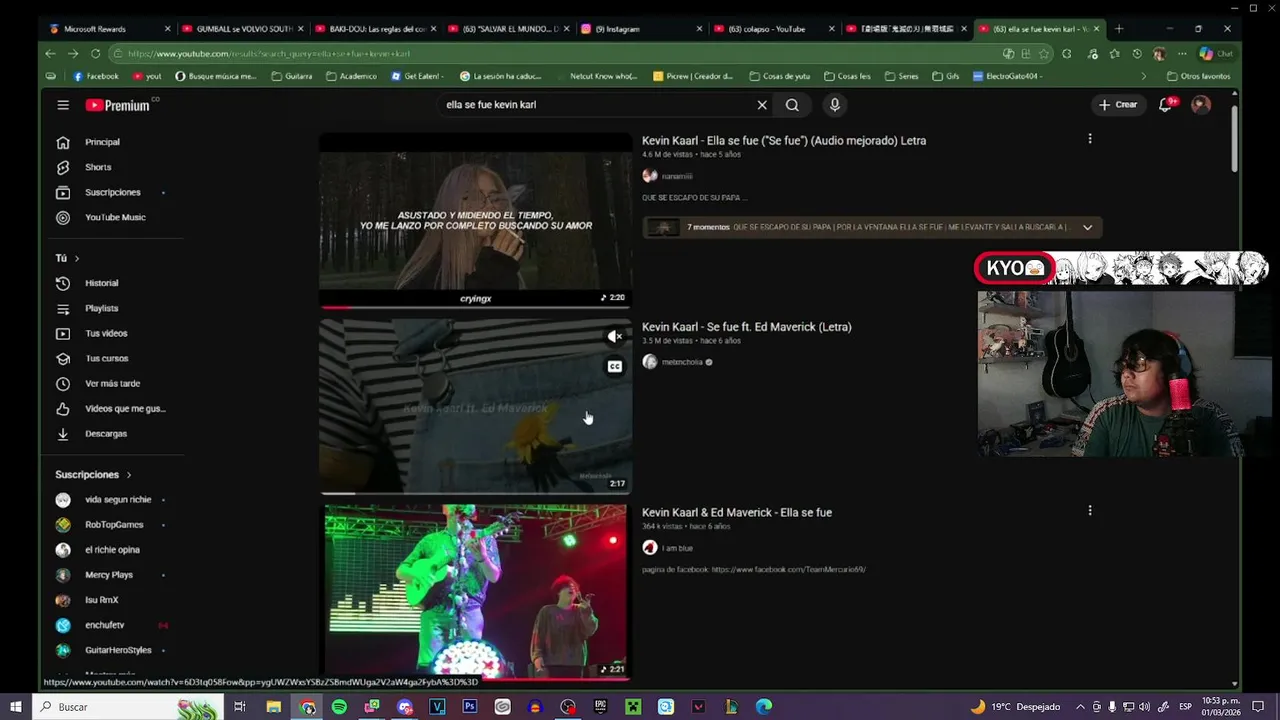The width and height of the screenshot is (1280, 720).
Task: Open the Ella se fue Audio mejorado thumbnail
Action: click(475, 219)
